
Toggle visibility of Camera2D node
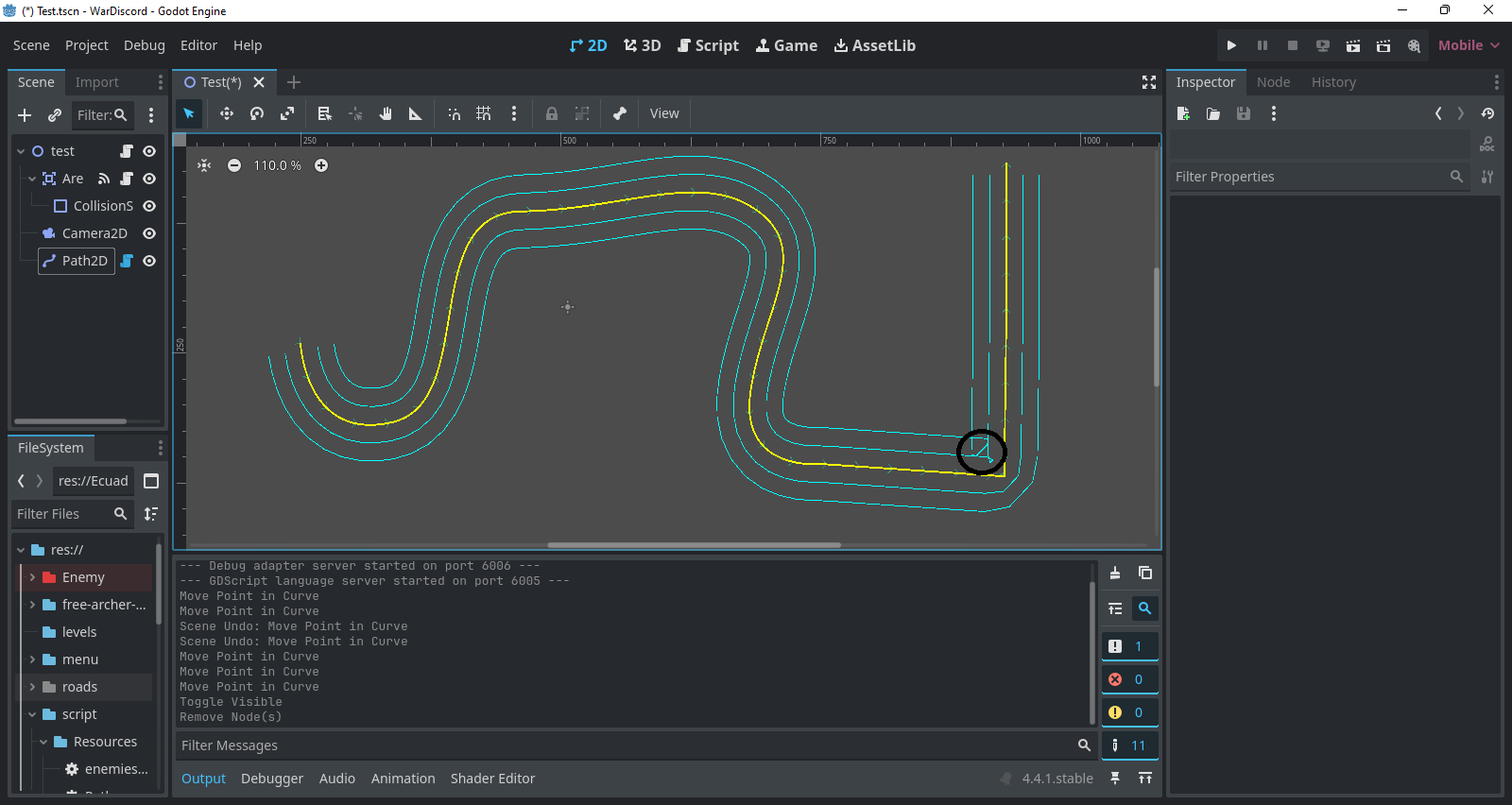[149, 233]
